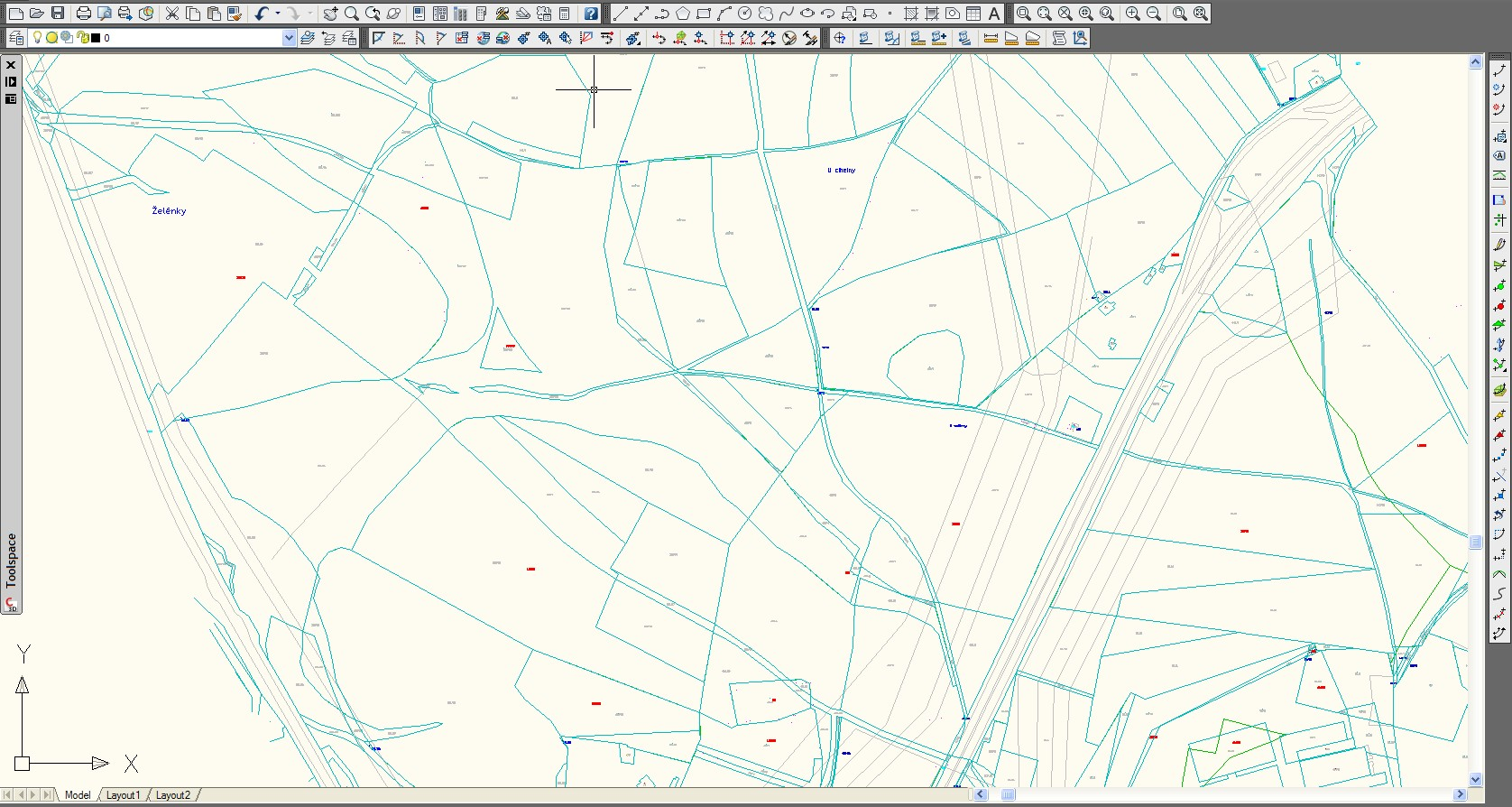
Task: Open the layer list dropdown arrow
Action: [x=289, y=38]
